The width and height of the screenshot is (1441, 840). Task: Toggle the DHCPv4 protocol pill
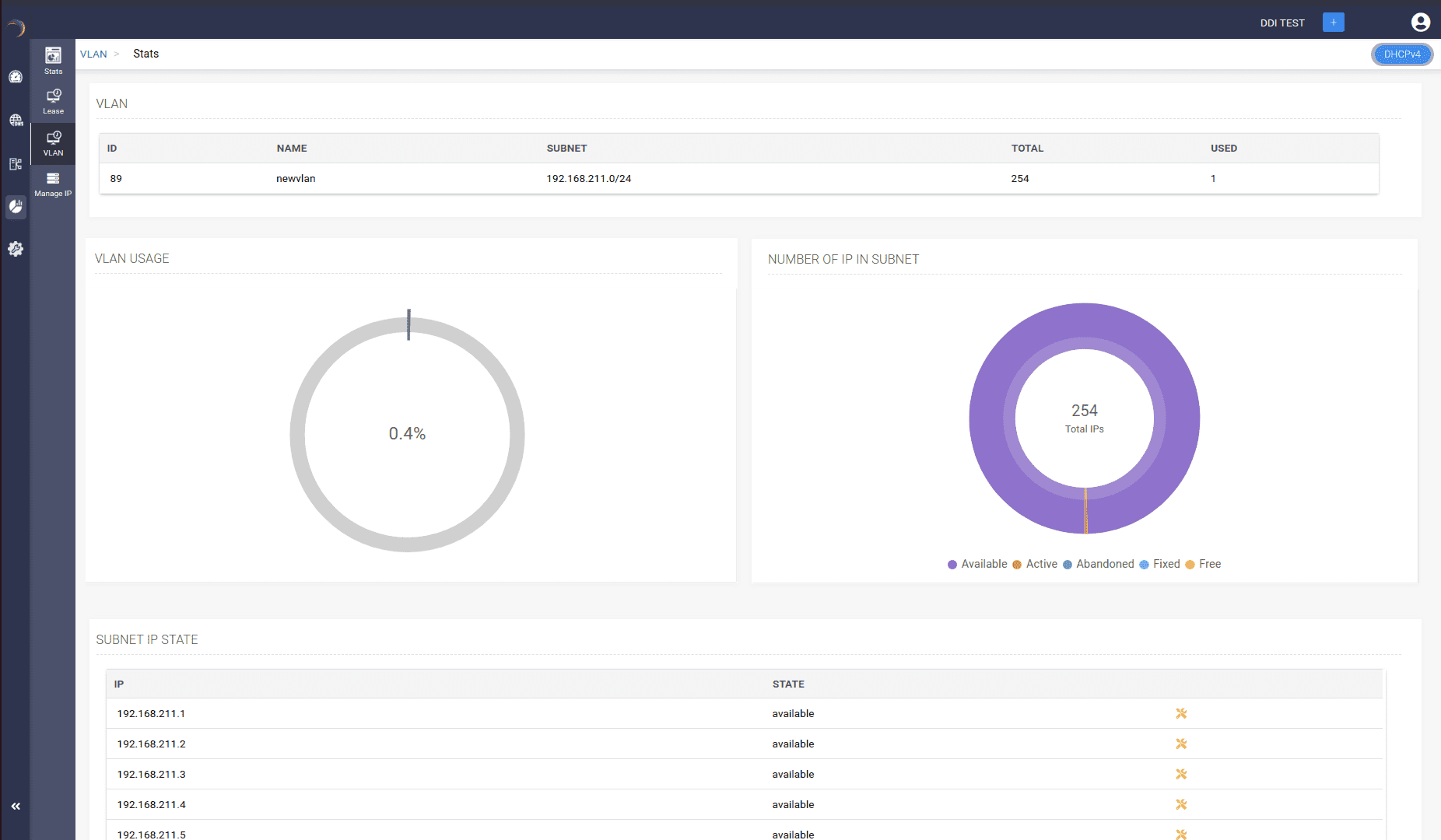[x=1401, y=54]
